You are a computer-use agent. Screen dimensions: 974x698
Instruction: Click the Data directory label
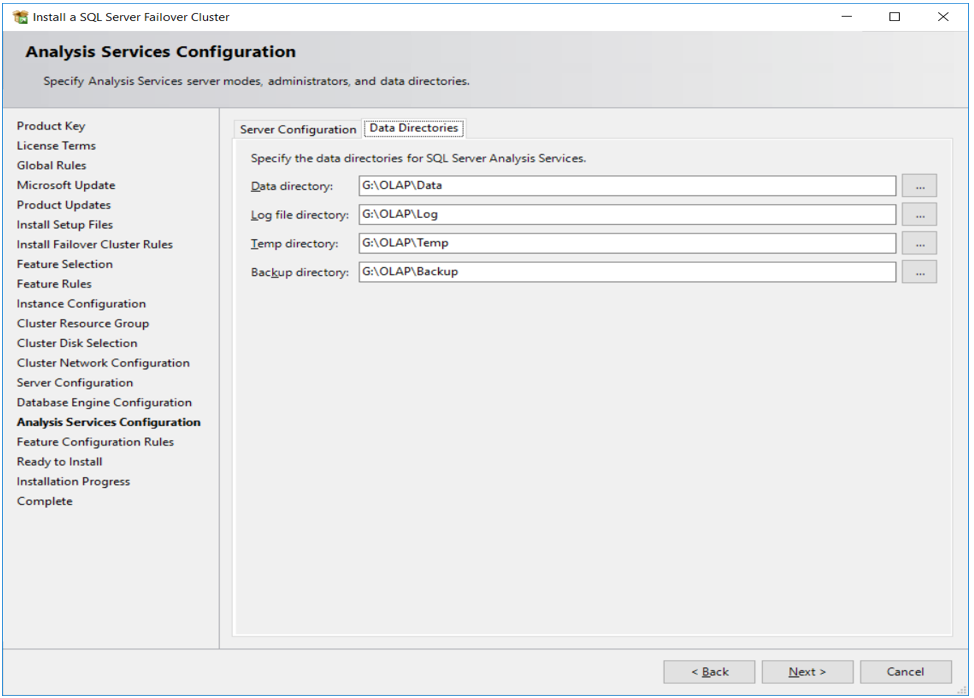pos(291,186)
